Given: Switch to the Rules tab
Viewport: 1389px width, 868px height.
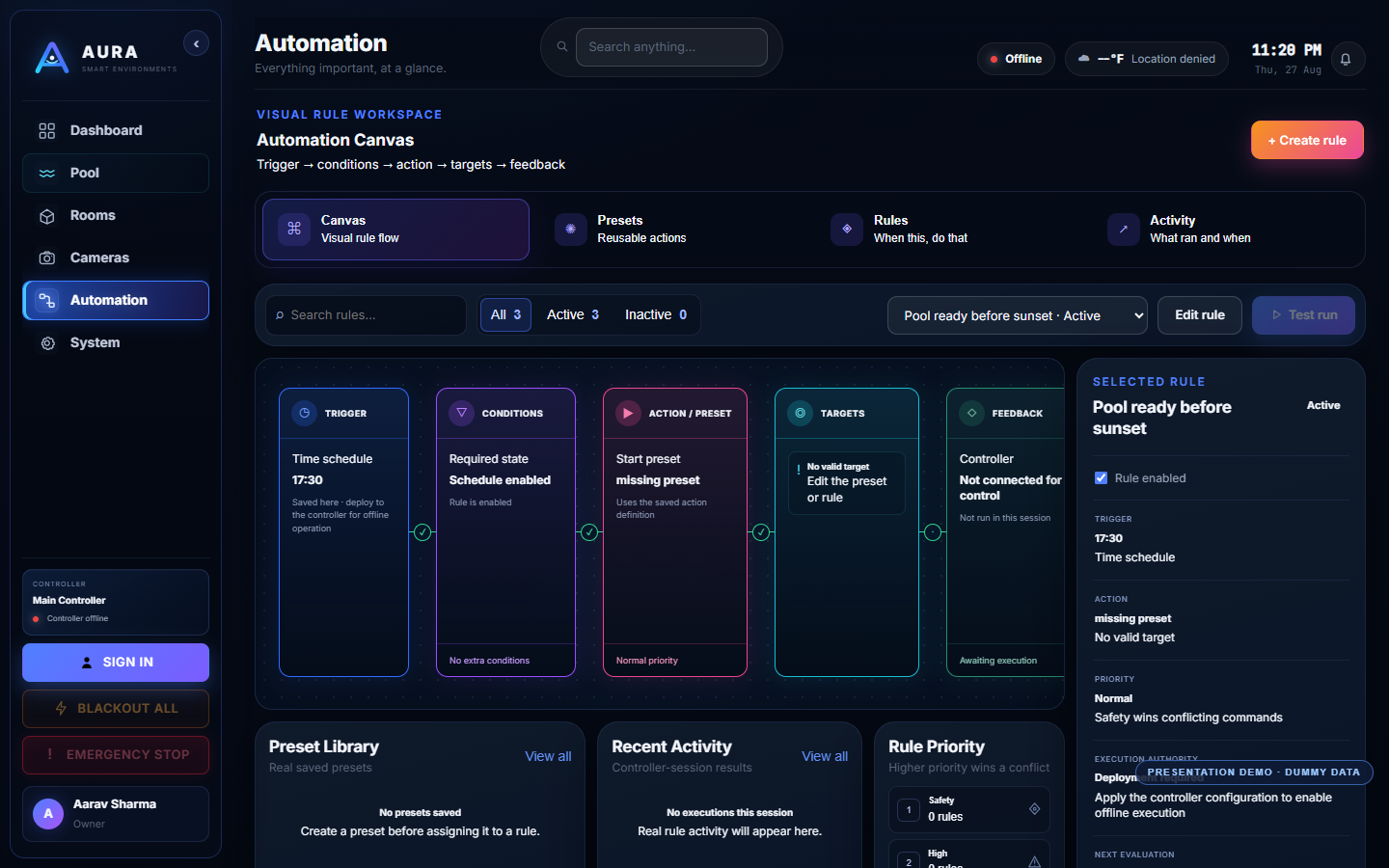Looking at the screenshot, I should (x=949, y=230).
